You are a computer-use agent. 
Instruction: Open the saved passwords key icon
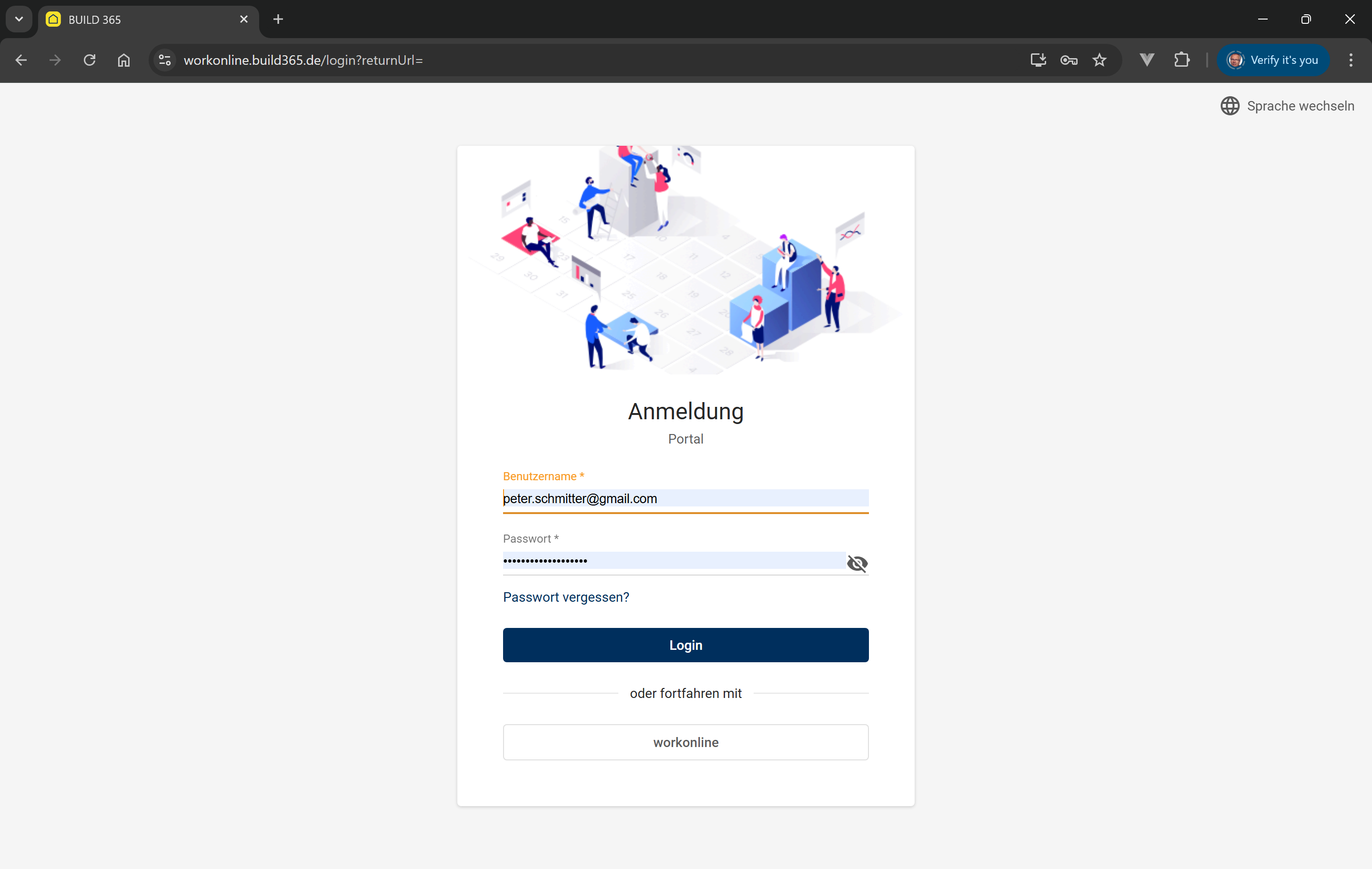coord(1069,60)
